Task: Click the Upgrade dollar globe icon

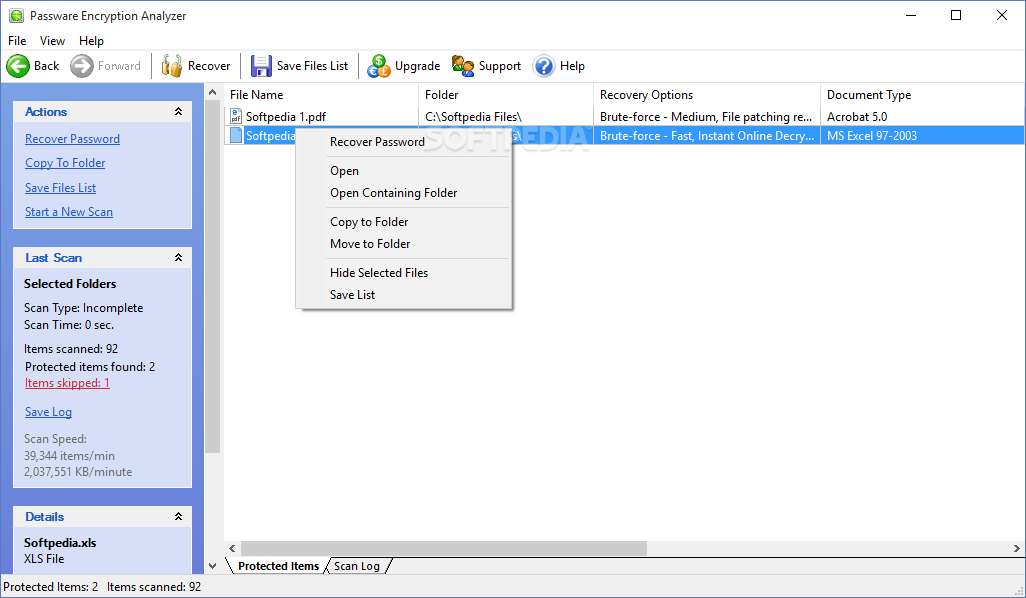Action: tap(379, 66)
